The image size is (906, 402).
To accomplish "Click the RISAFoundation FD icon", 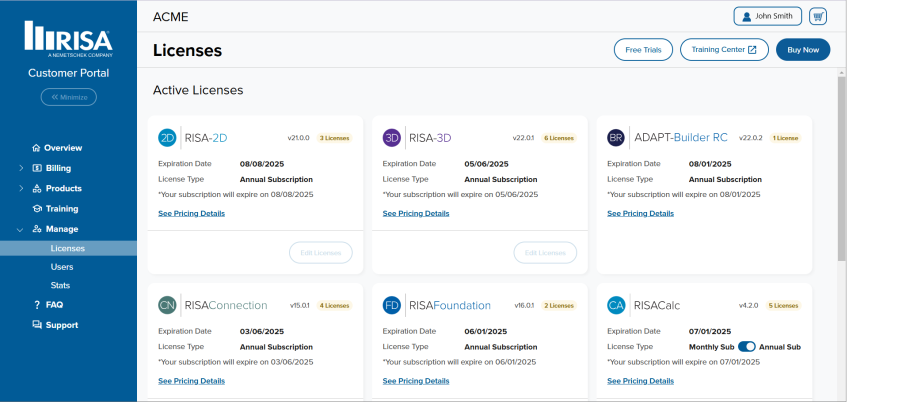I will coord(392,306).
